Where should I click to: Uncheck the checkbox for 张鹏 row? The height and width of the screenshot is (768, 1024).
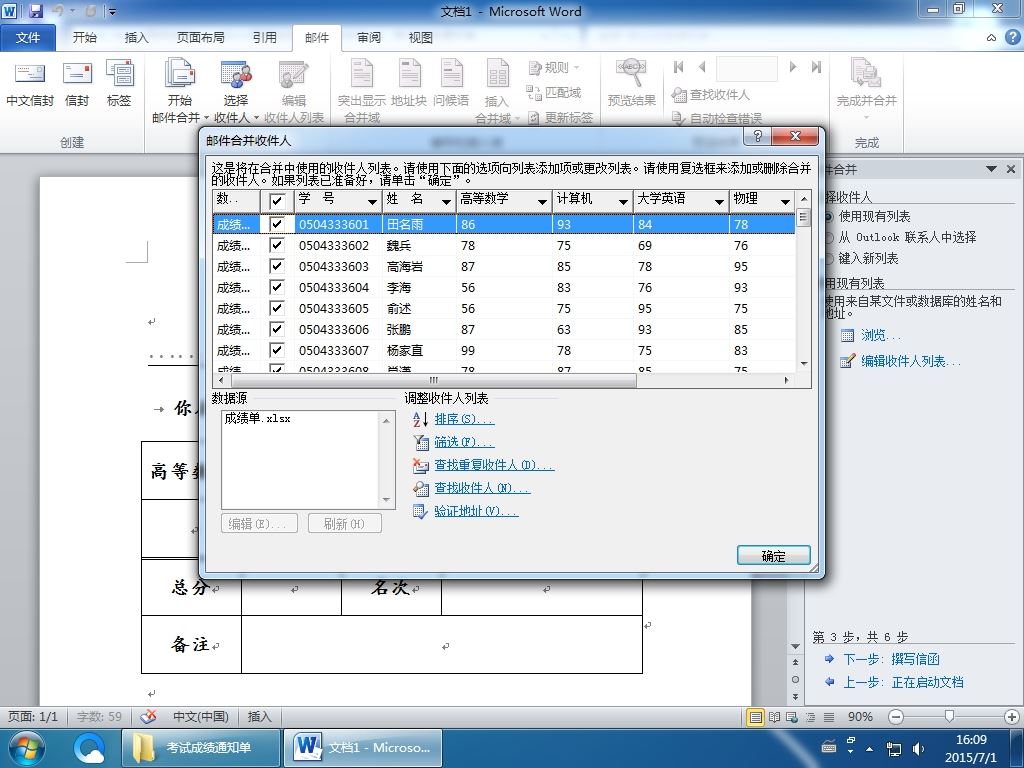pyautogui.click(x=277, y=328)
